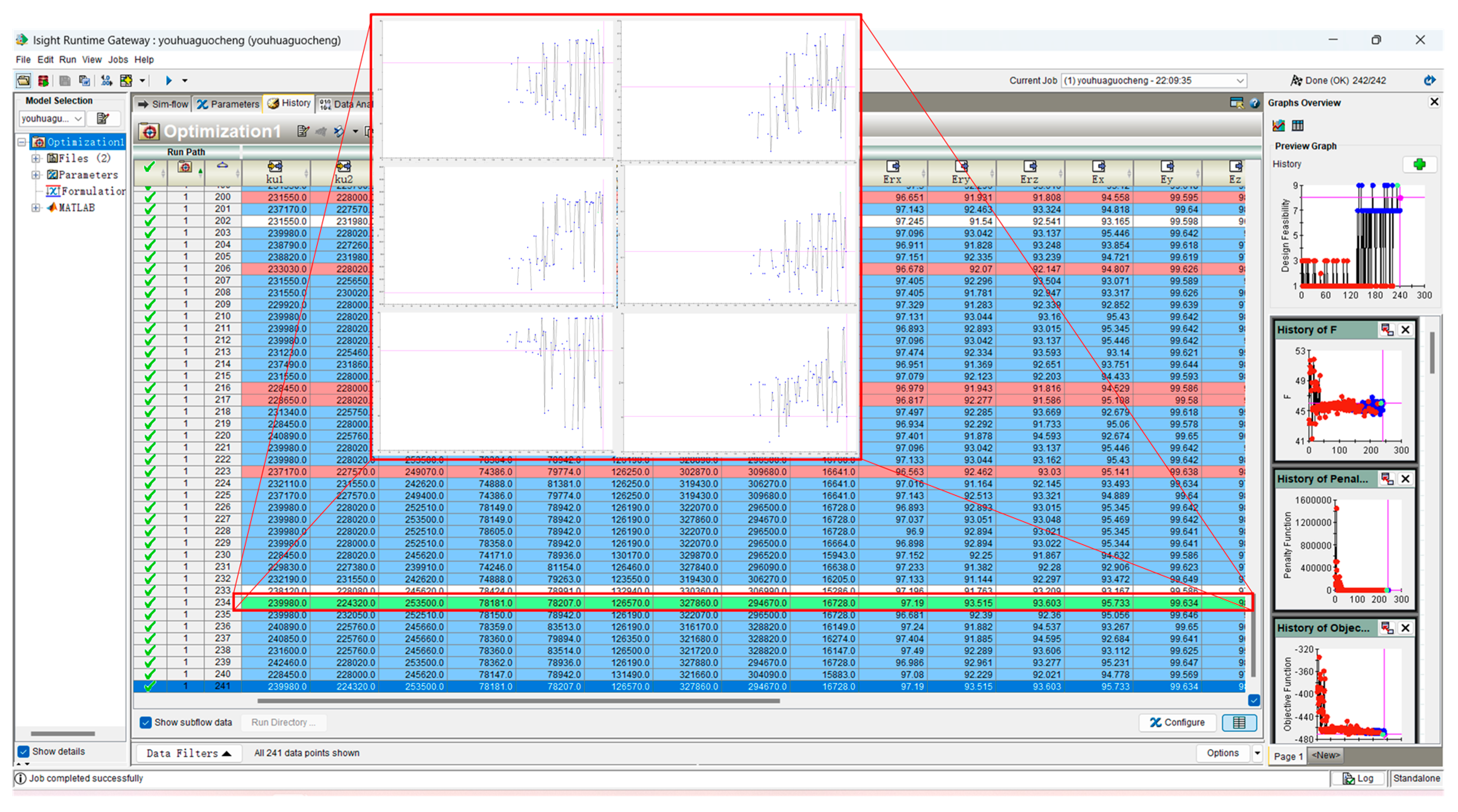Switch to the History tab
This screenshot has width=1458, height=812.
pyautogui.click(x=289, y=103)
